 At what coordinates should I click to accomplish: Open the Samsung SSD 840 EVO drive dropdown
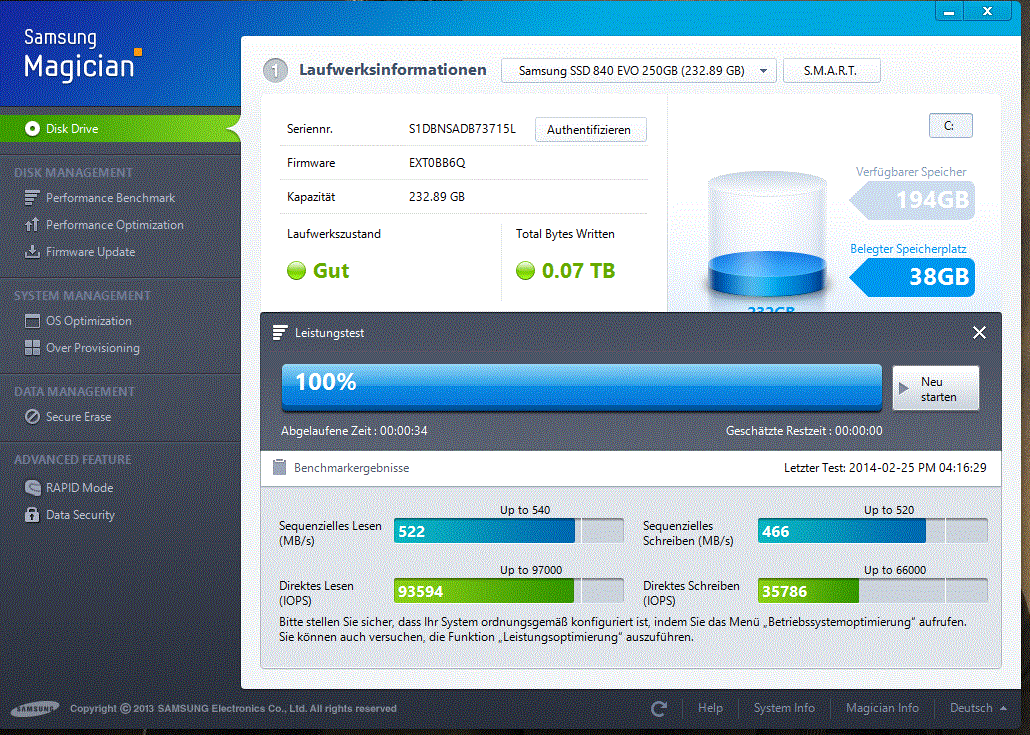pos(638,70)
